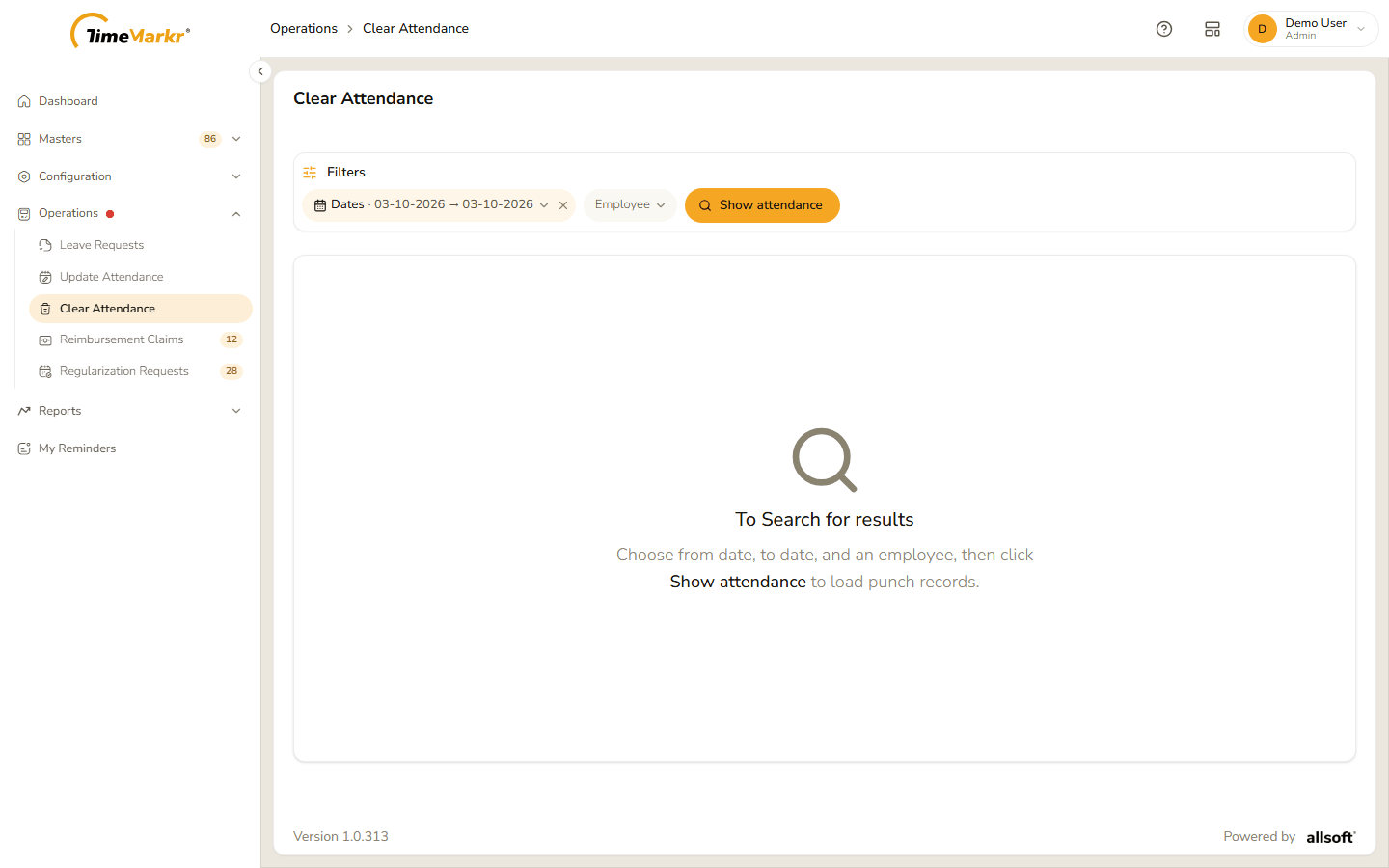Screen dimensions: 1389x868
Task: Collapse the sidebar with the arrow button
Action: [x=260, y=71]
